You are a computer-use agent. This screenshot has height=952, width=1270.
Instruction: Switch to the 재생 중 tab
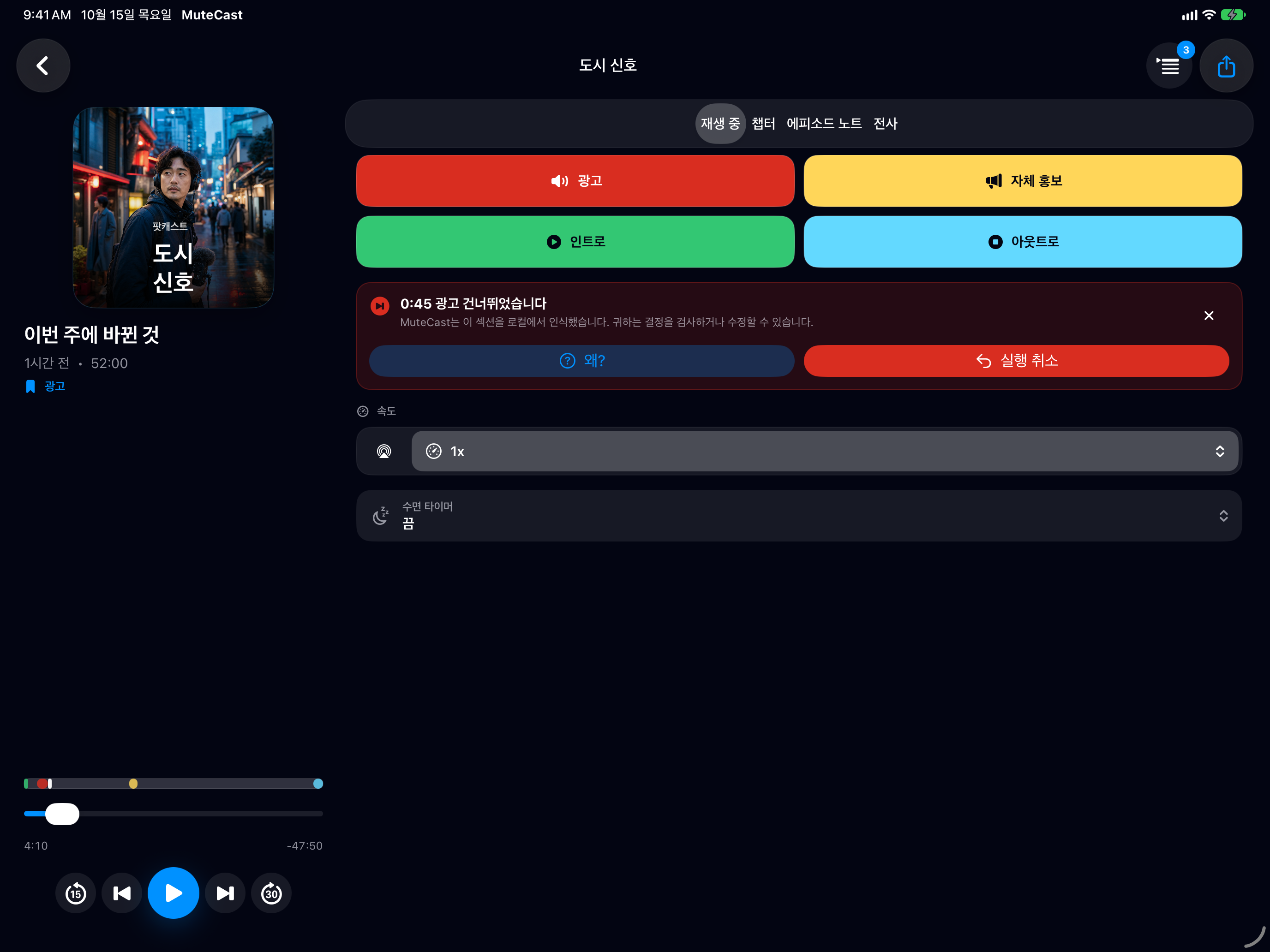(x=720, y=123)
